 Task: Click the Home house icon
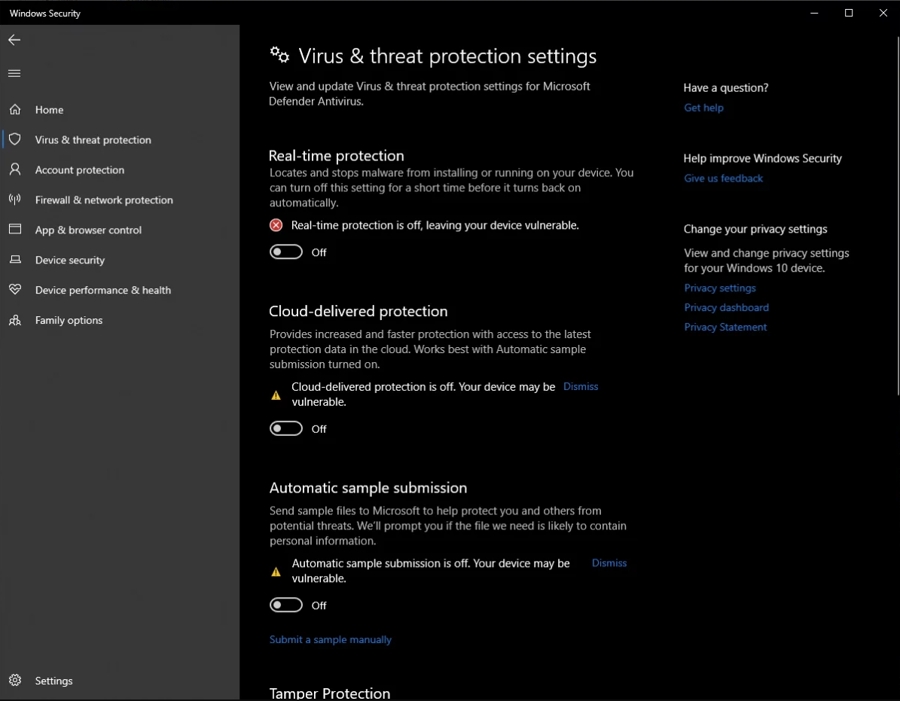(x=15, y=110)
